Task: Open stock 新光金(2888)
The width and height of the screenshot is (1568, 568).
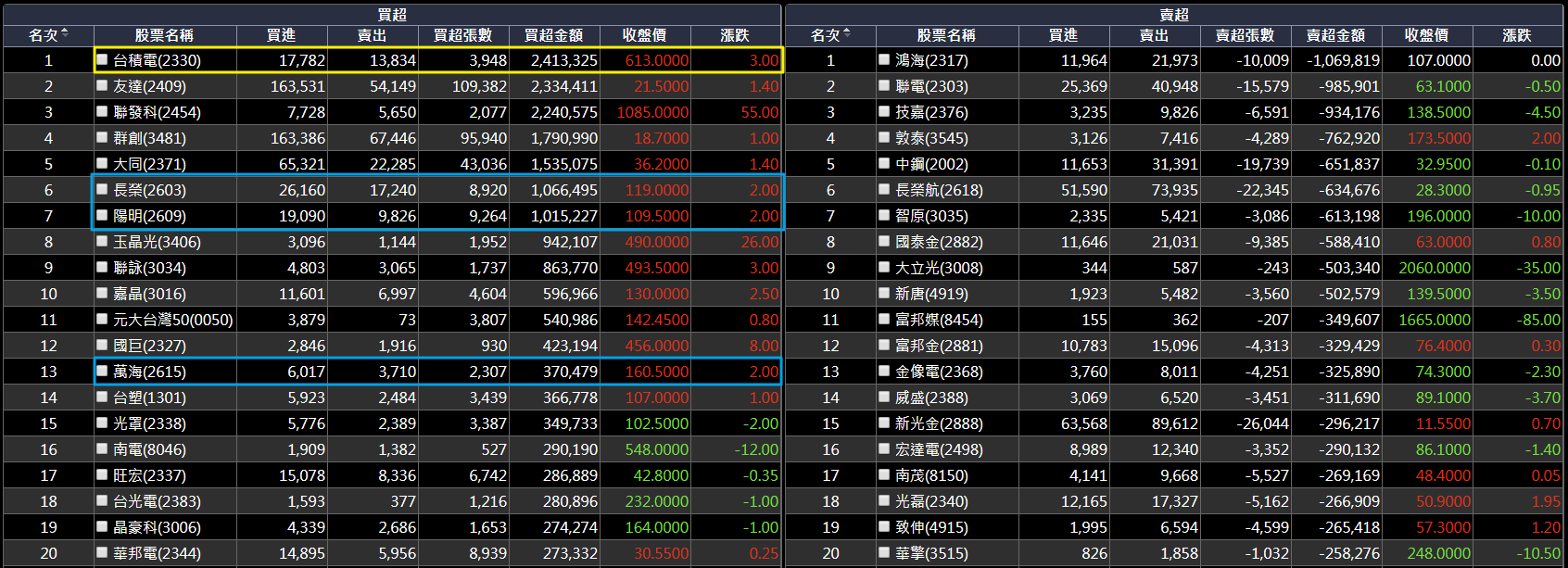Action: (940, 423)
